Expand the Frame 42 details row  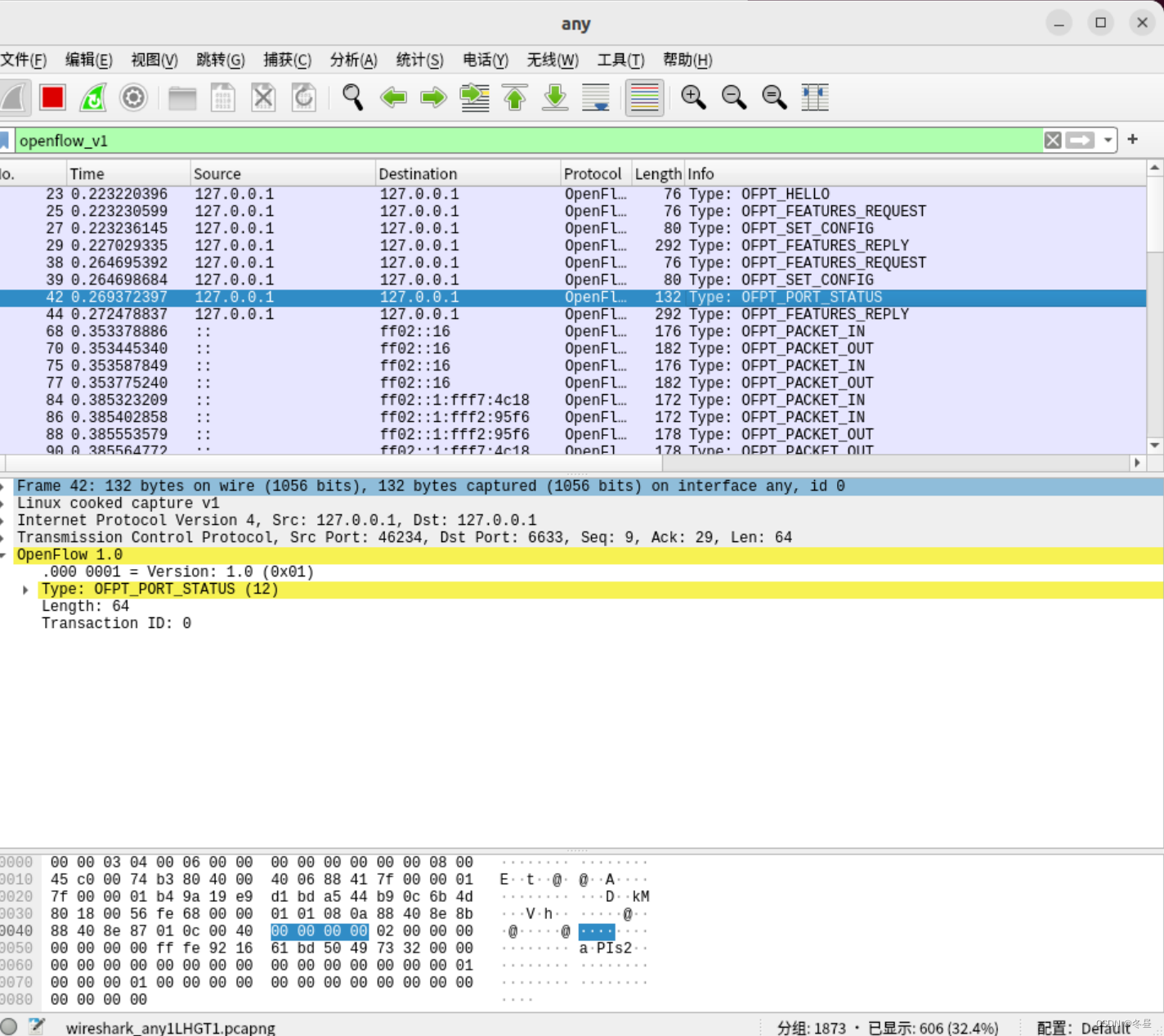(2, 487)
